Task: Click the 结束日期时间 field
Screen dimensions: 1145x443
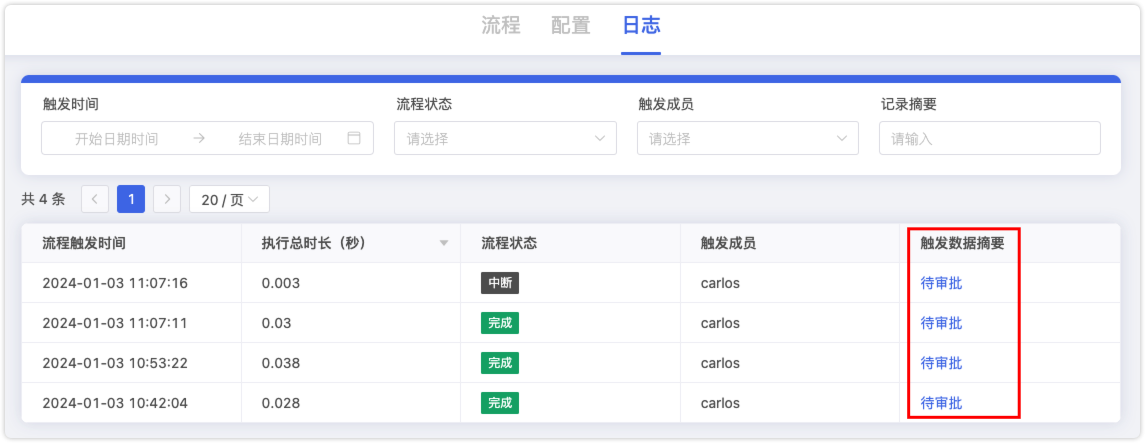Action: [280, 139]
